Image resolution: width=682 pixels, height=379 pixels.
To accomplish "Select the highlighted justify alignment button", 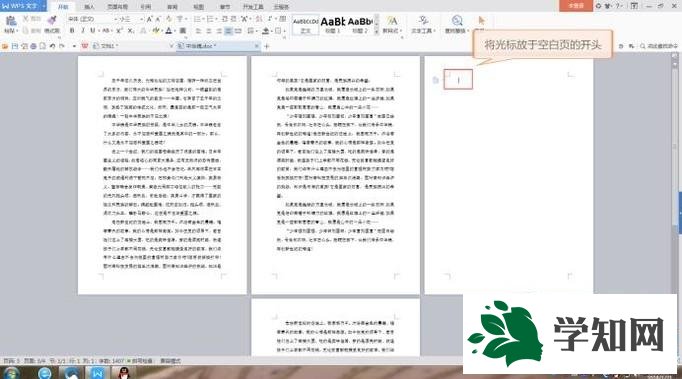I will point(228,31).
